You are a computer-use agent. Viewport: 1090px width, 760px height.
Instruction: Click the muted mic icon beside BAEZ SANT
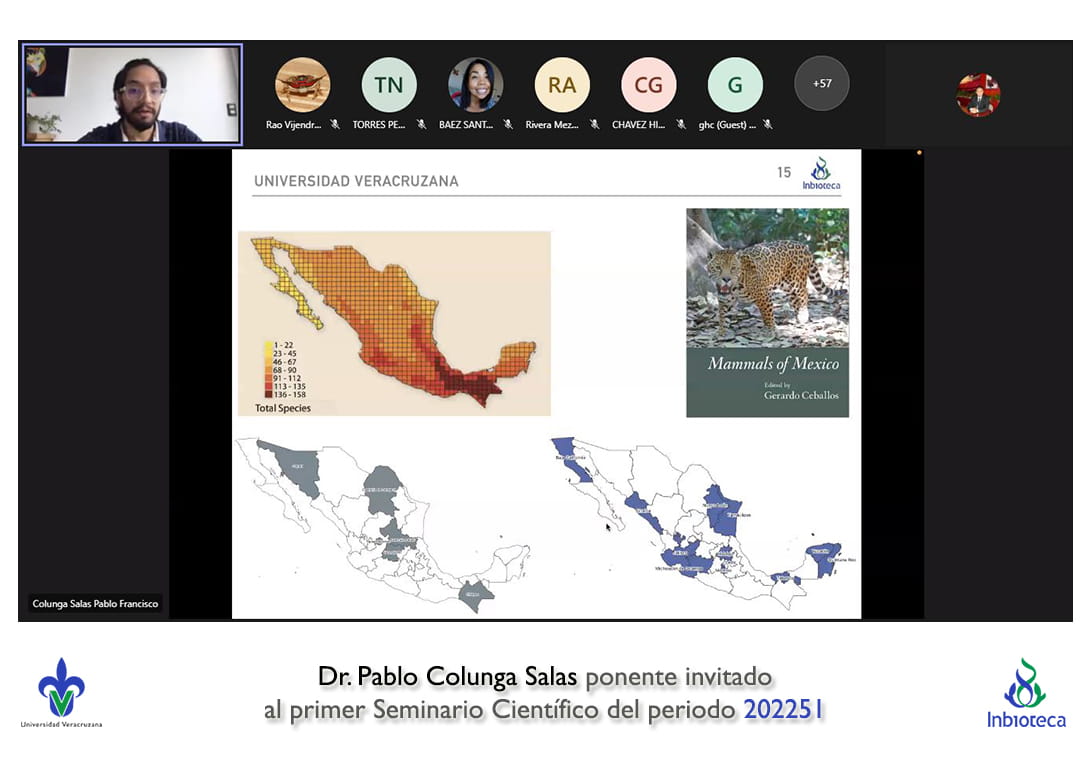(x=508, y=125)
